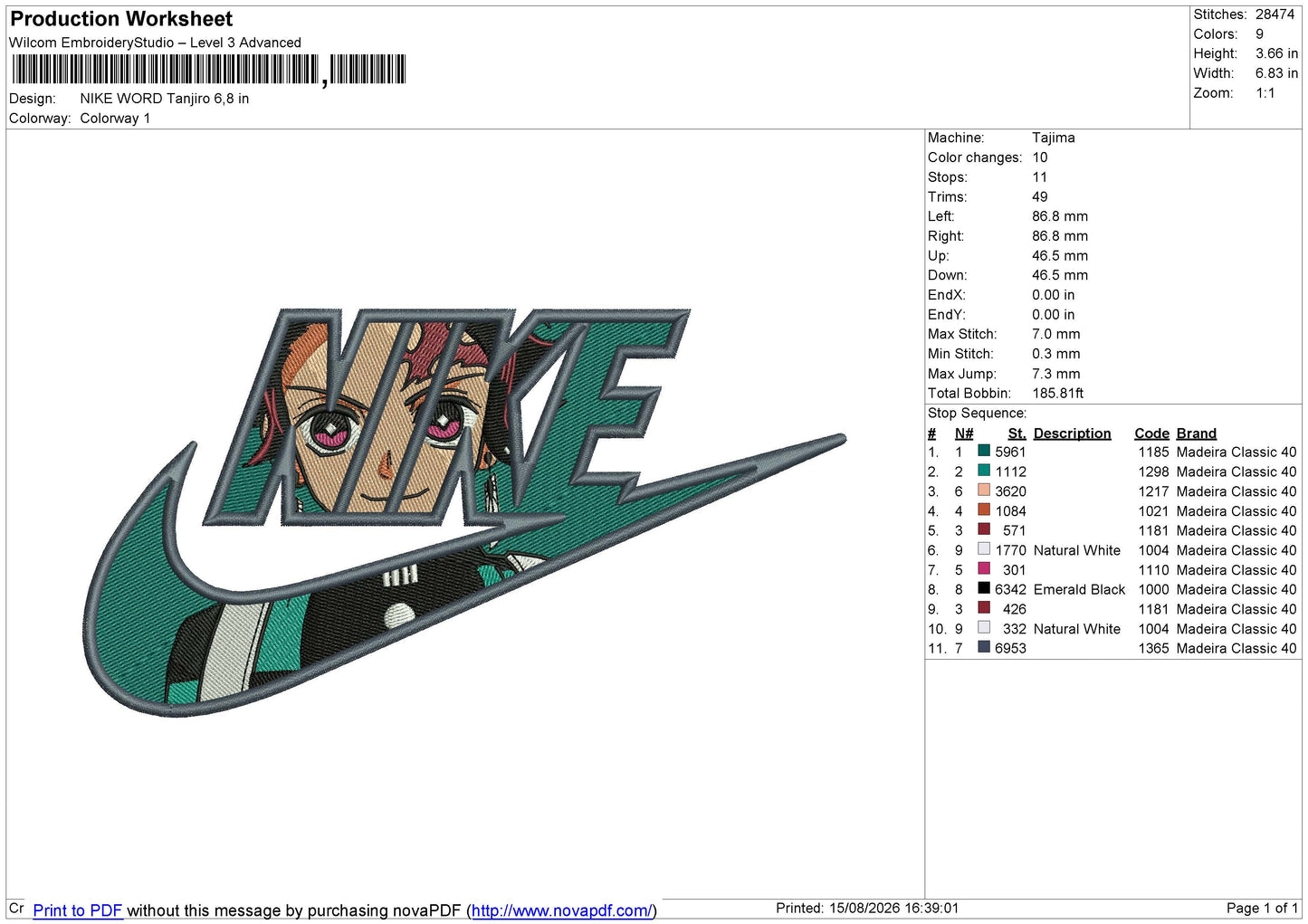Select the Stops label
The image size is (1308, 924).
[947, 177]
